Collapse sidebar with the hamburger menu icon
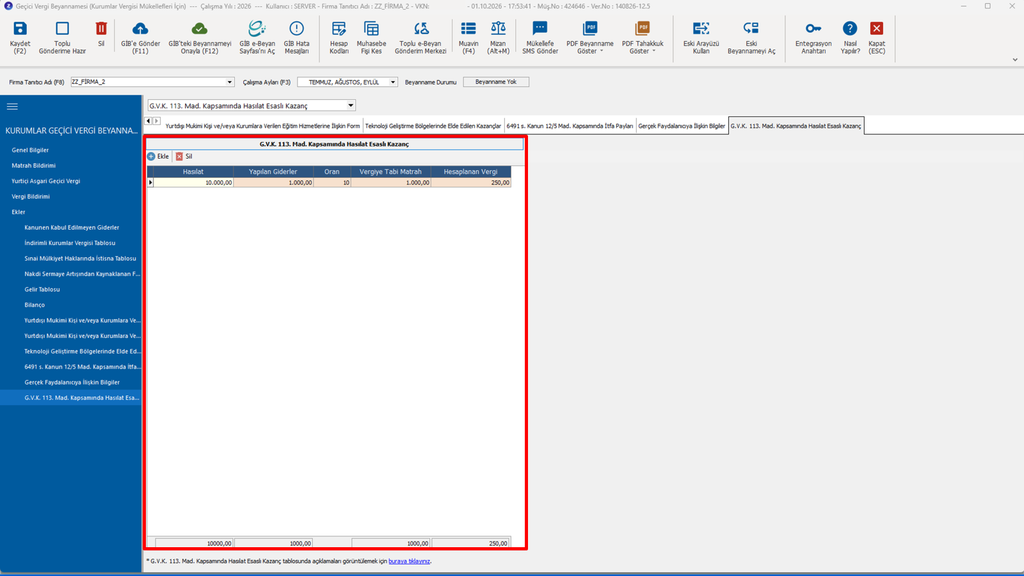This screenshot has height=576, width=1024. (12, 106)
